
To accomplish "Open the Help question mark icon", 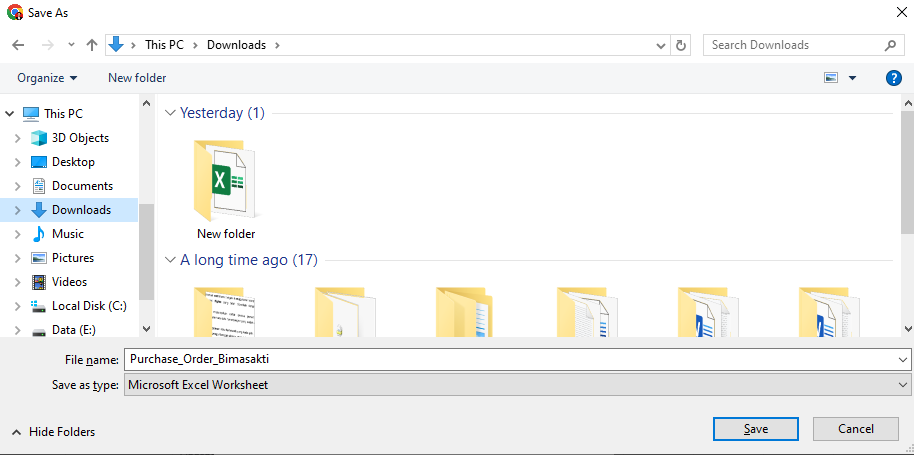I will tap(894, 78).
